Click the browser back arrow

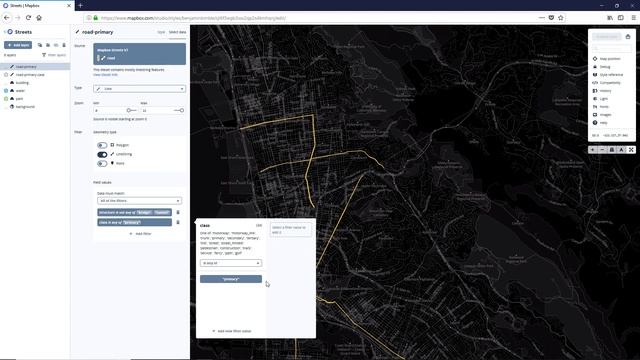tap(7, 18)
